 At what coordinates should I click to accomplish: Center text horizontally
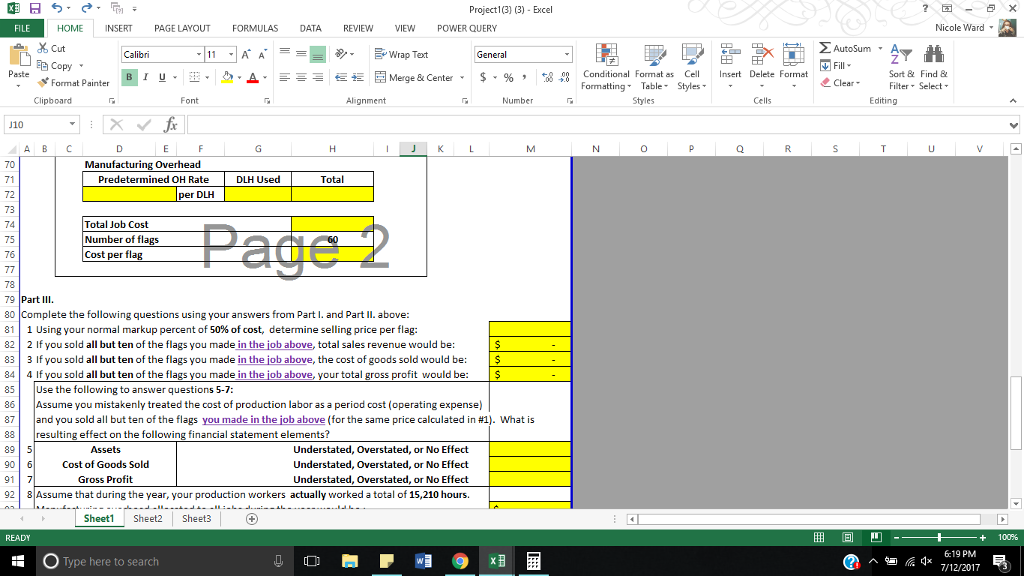(x=301, y=77)
